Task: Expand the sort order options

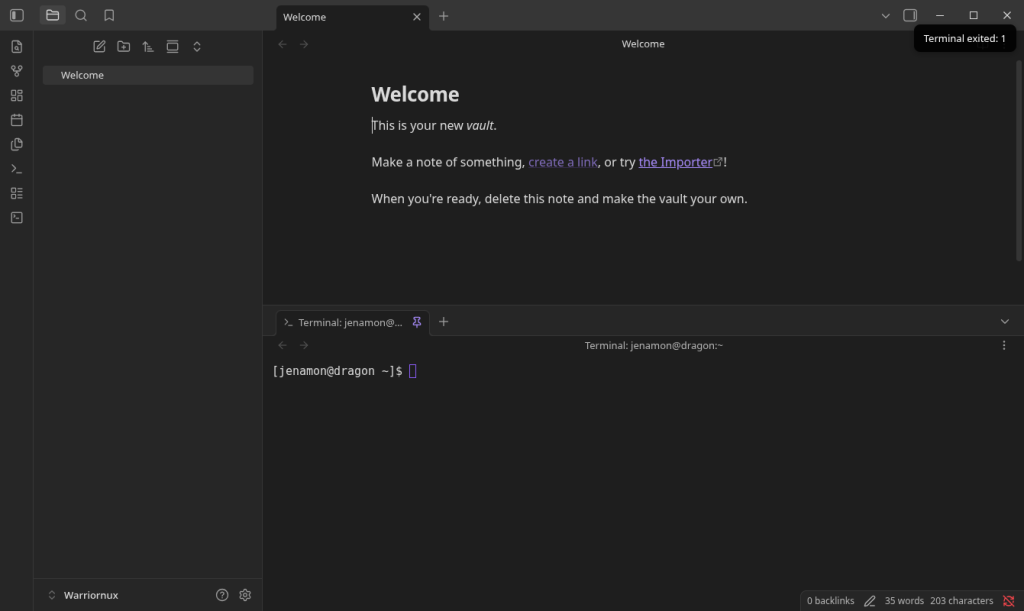Action: point(148,46)
